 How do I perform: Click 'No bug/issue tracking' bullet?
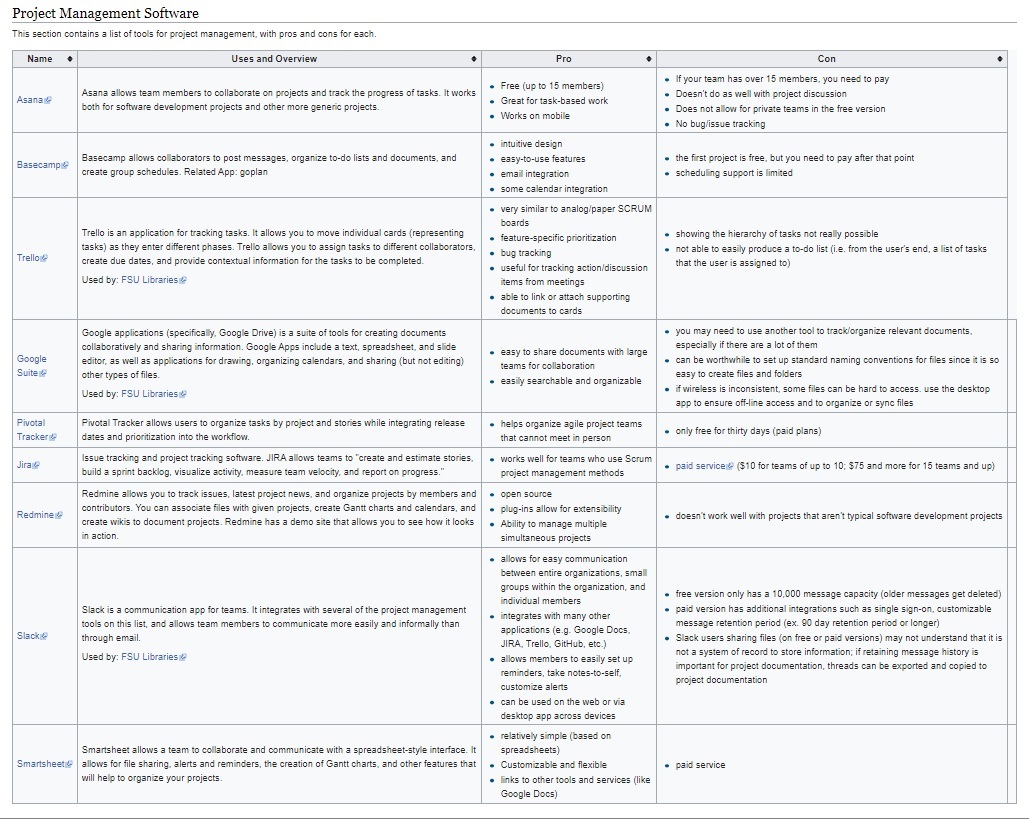[720, 124]
